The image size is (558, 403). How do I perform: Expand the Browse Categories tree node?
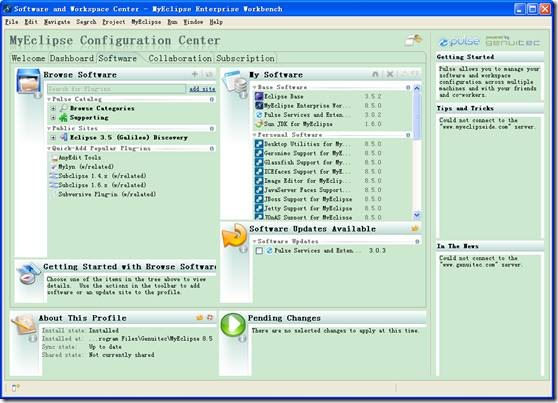pyautogui.click(x=53, y=108)
